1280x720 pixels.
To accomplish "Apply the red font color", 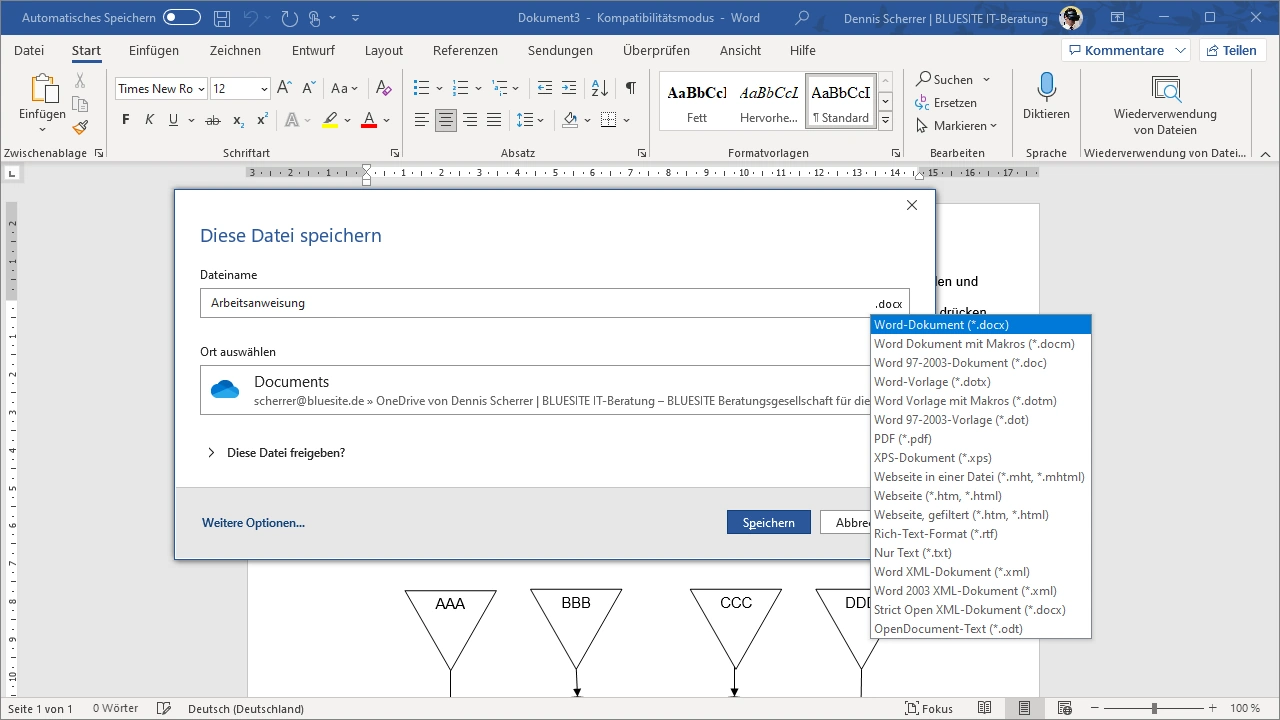I will tap(368, 120).
